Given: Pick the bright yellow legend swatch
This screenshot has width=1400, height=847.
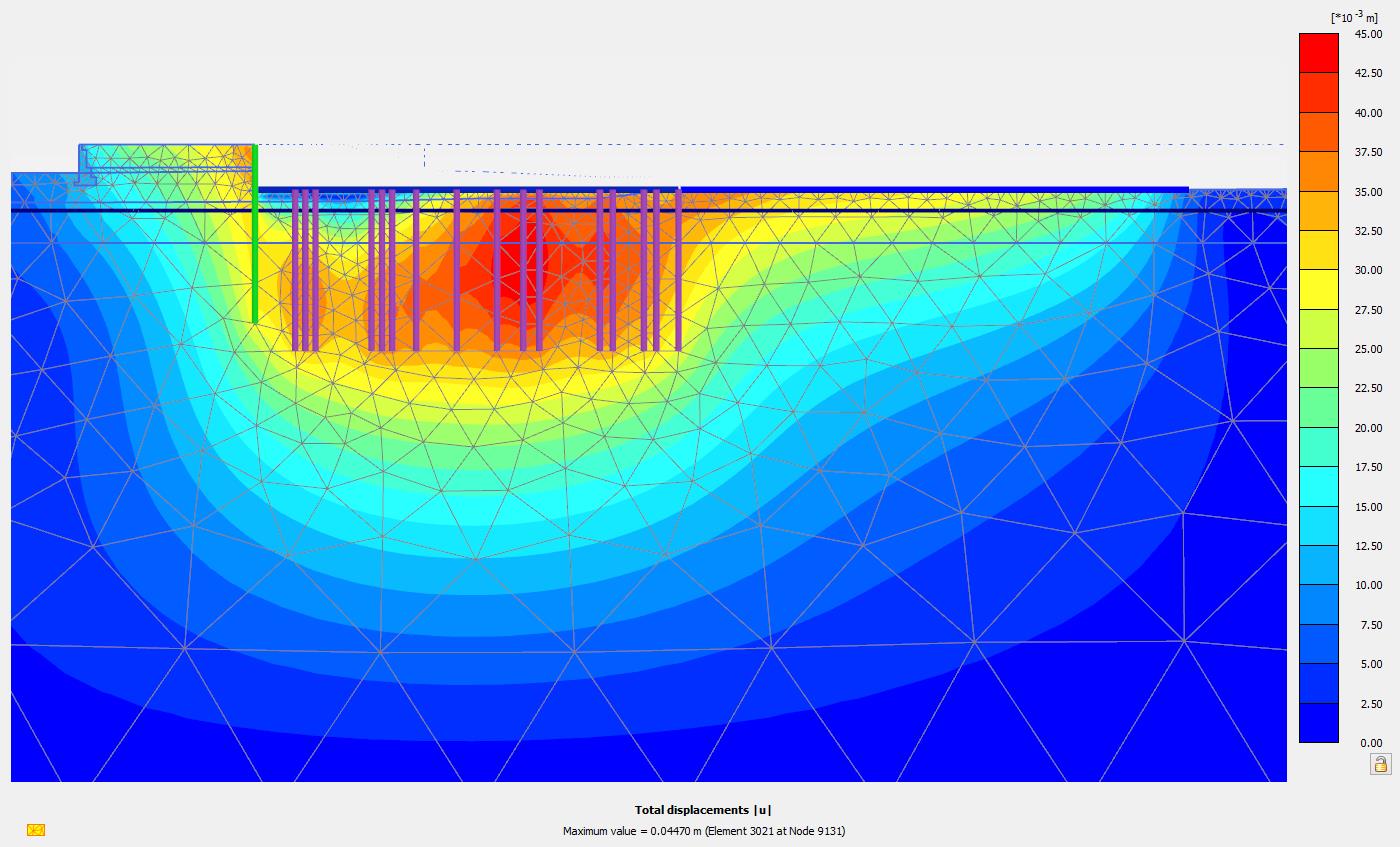Looking at the screenshot, I should point(1318,289).
